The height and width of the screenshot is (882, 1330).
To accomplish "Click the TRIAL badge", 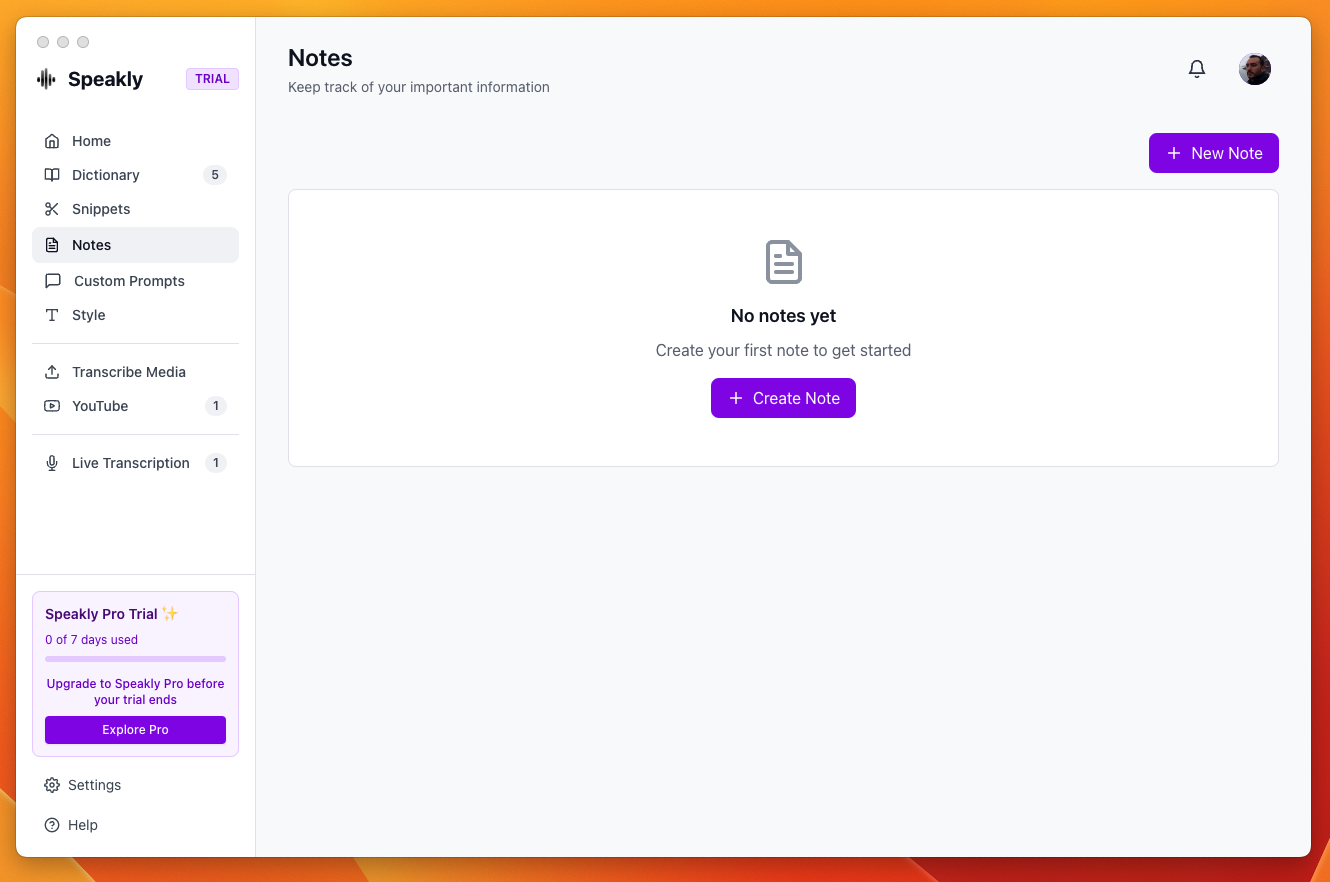I will [x=212, y=79].
